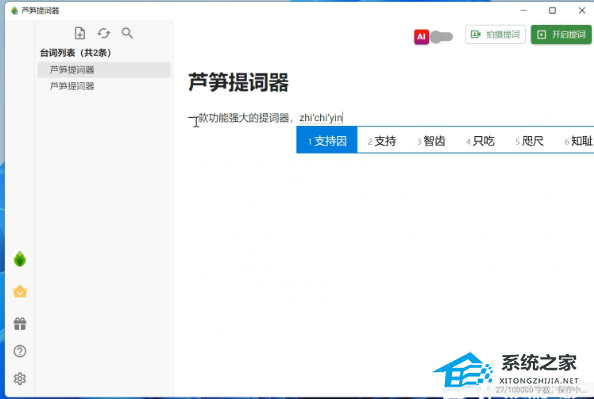This screenshot has width=594, height=399.
Task: Open the search magnifier icon
Action: pyautogui.click(x=127, y=33)
